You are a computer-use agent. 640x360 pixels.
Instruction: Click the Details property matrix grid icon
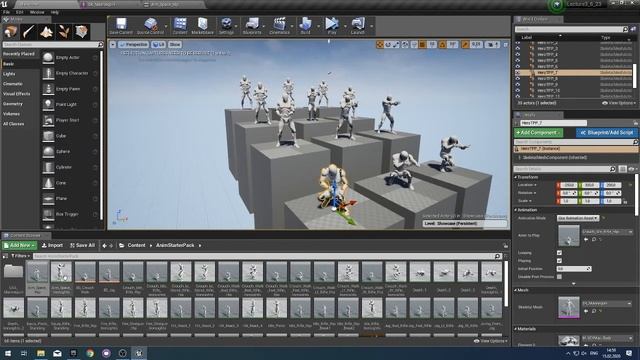[x=622, y=169]
